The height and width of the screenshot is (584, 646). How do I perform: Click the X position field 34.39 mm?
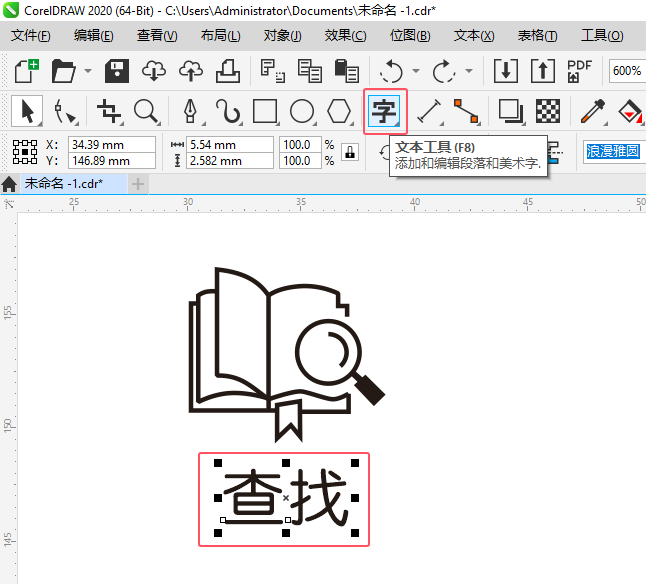point(112,145)
